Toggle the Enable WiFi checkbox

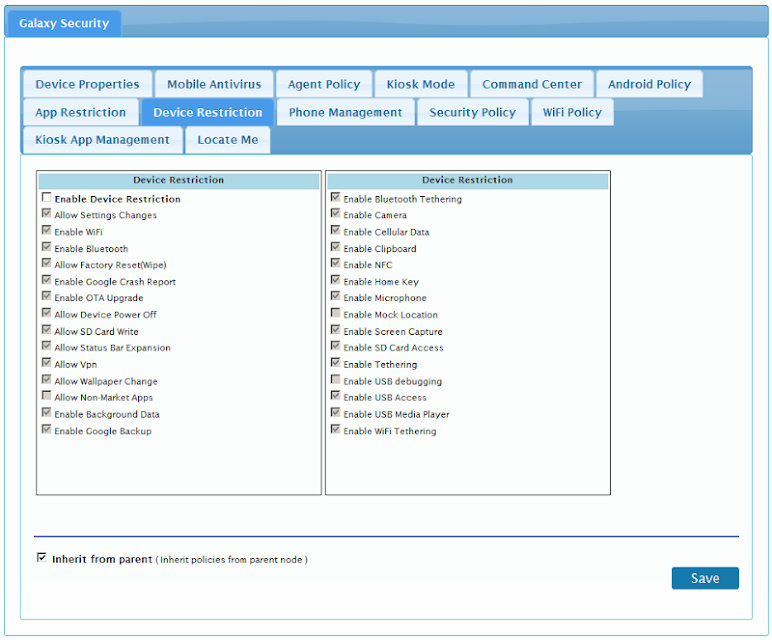pos(47,230)
